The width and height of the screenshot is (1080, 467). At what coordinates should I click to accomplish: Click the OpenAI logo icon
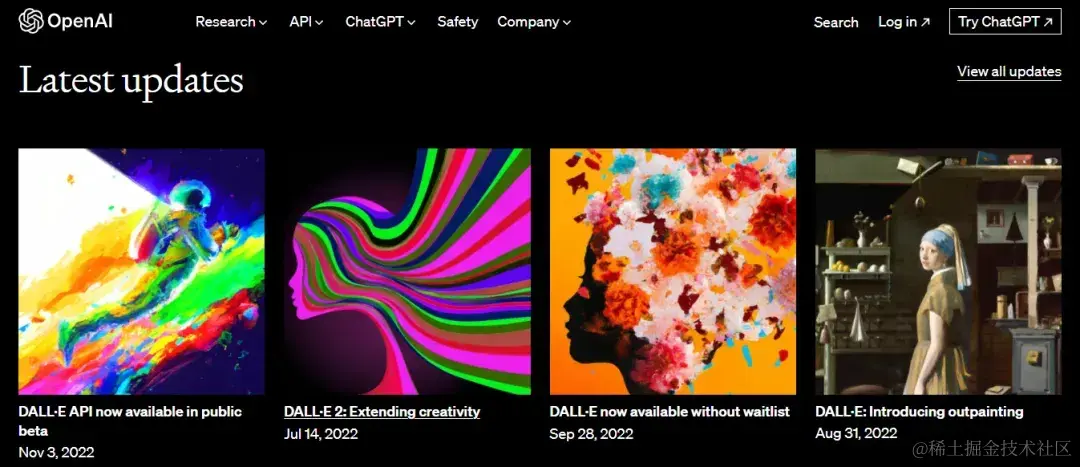pyautogui.click(x=31, y=21)
